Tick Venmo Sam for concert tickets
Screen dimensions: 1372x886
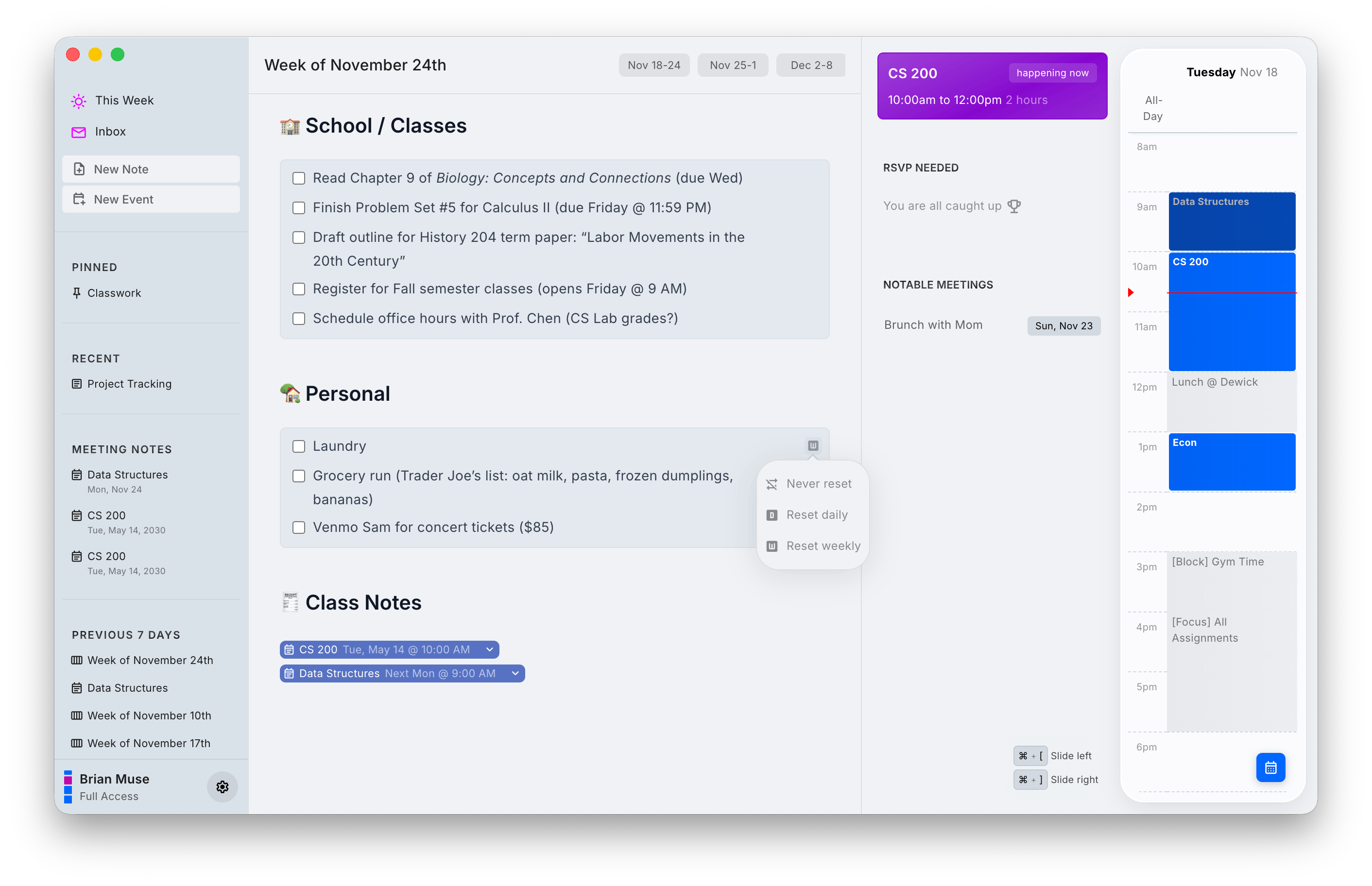point(299,528)
